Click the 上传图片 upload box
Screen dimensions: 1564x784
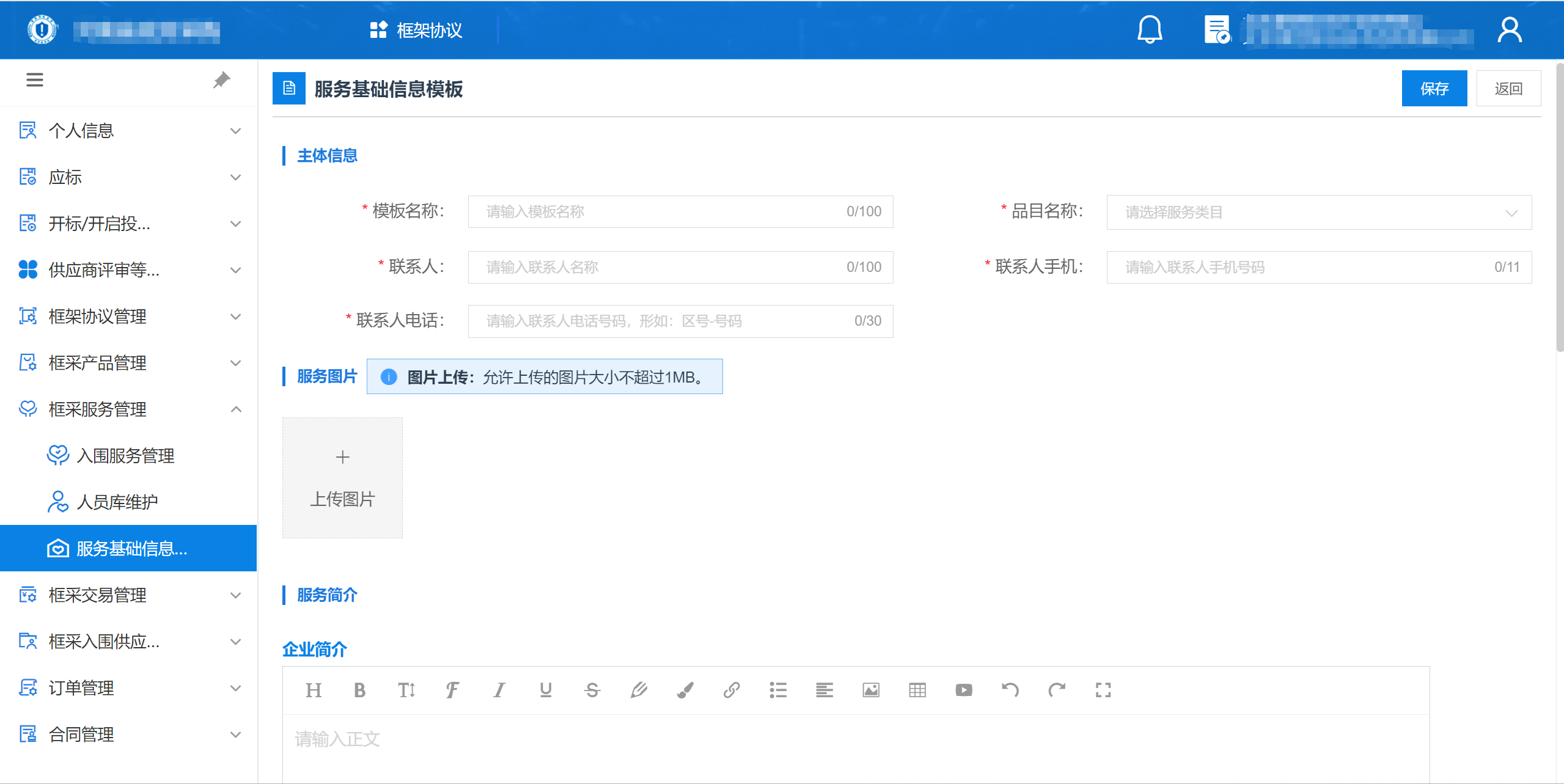pos(342,478)
